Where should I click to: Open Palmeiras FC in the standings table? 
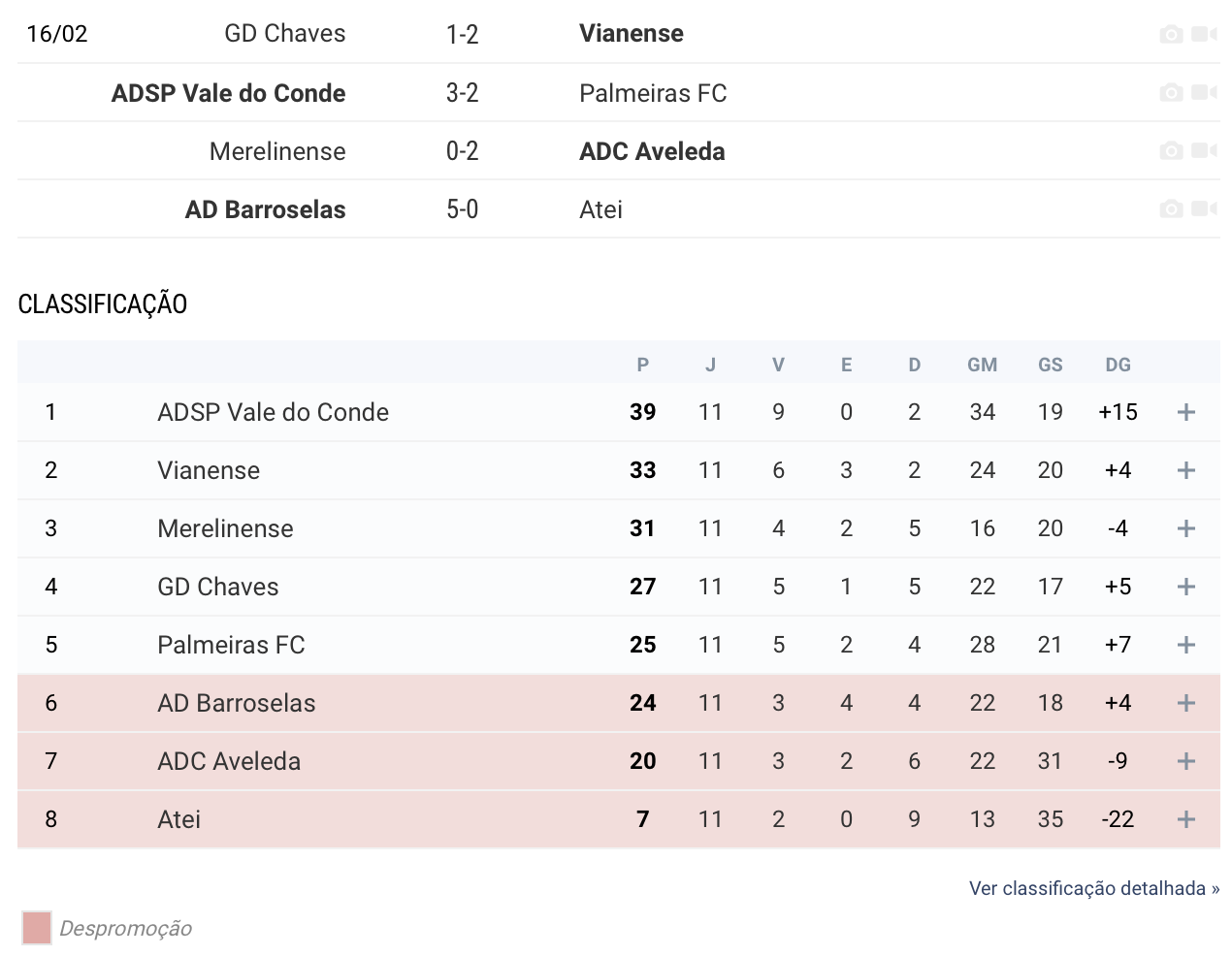click(231, 645)
